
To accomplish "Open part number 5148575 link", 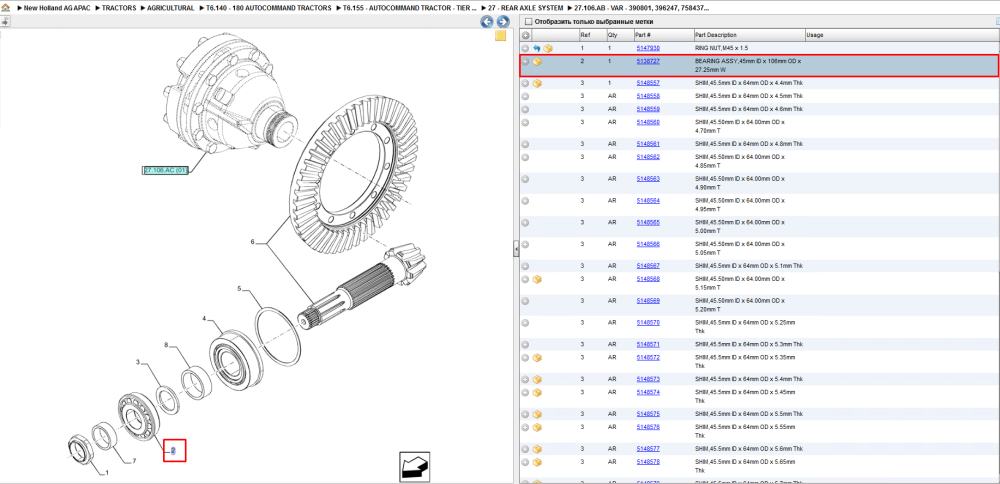I will 648,414.
